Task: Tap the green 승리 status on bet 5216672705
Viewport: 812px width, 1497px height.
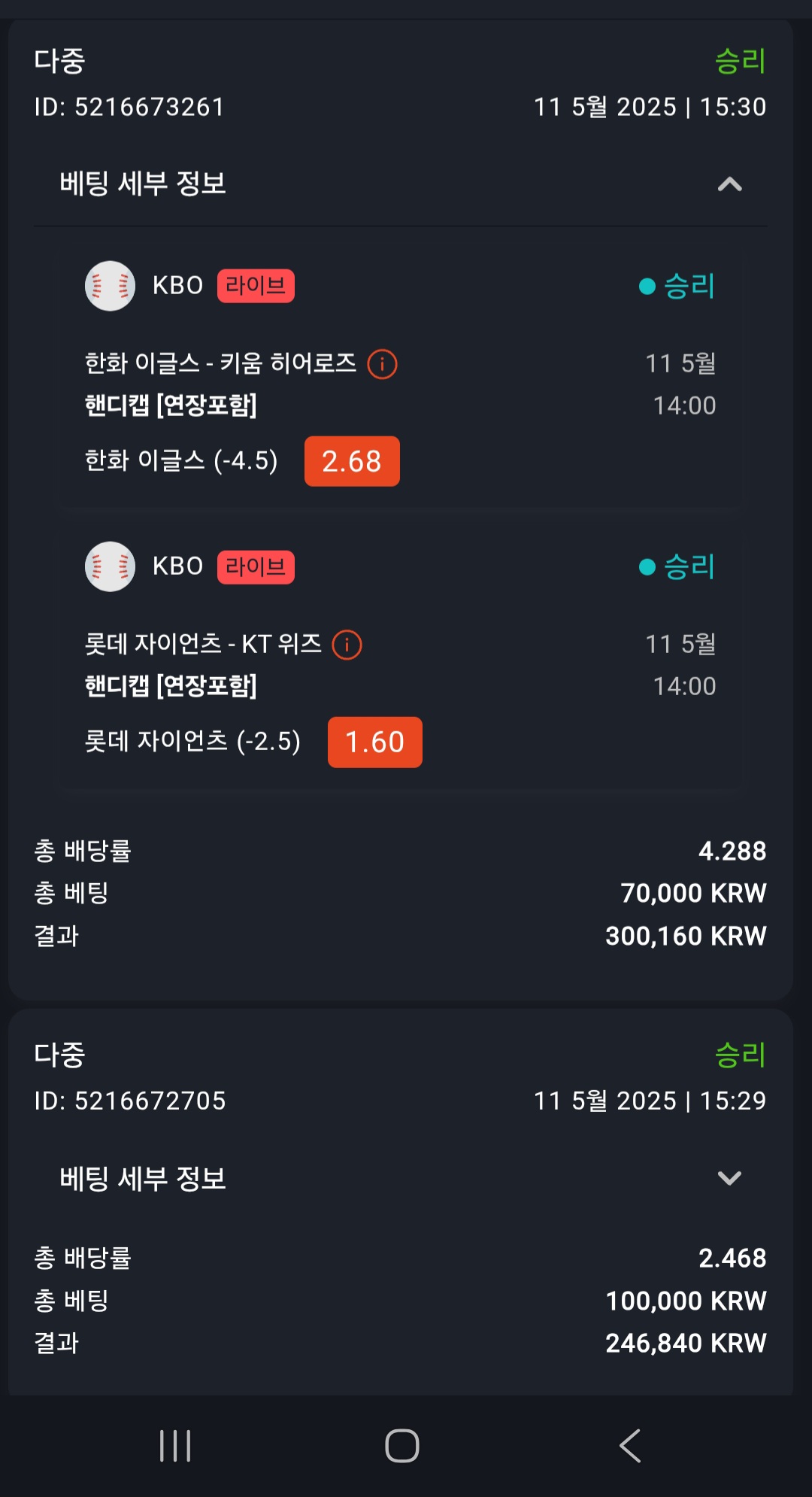Action: [x=740, y=1055]
